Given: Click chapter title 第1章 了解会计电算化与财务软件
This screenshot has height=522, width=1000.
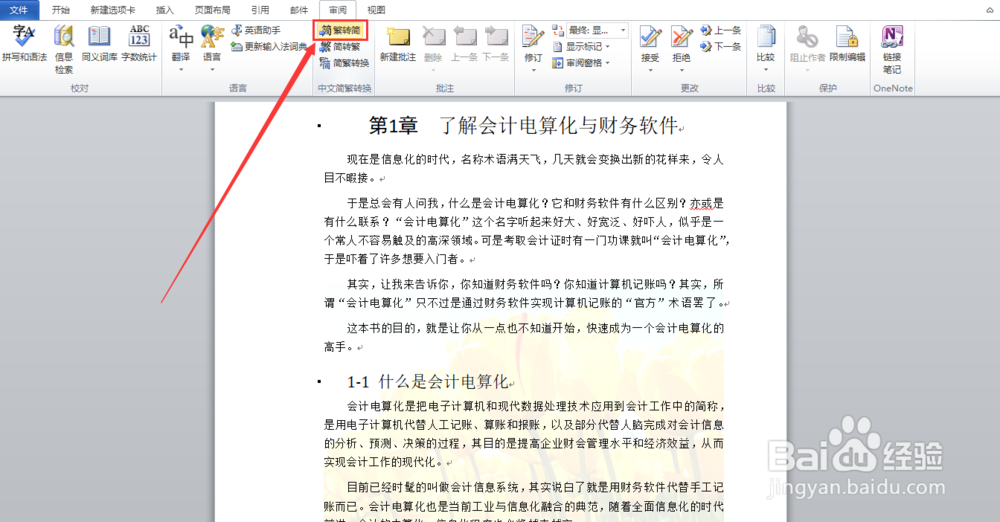Looking at the screenshot, I should (524, 126).
